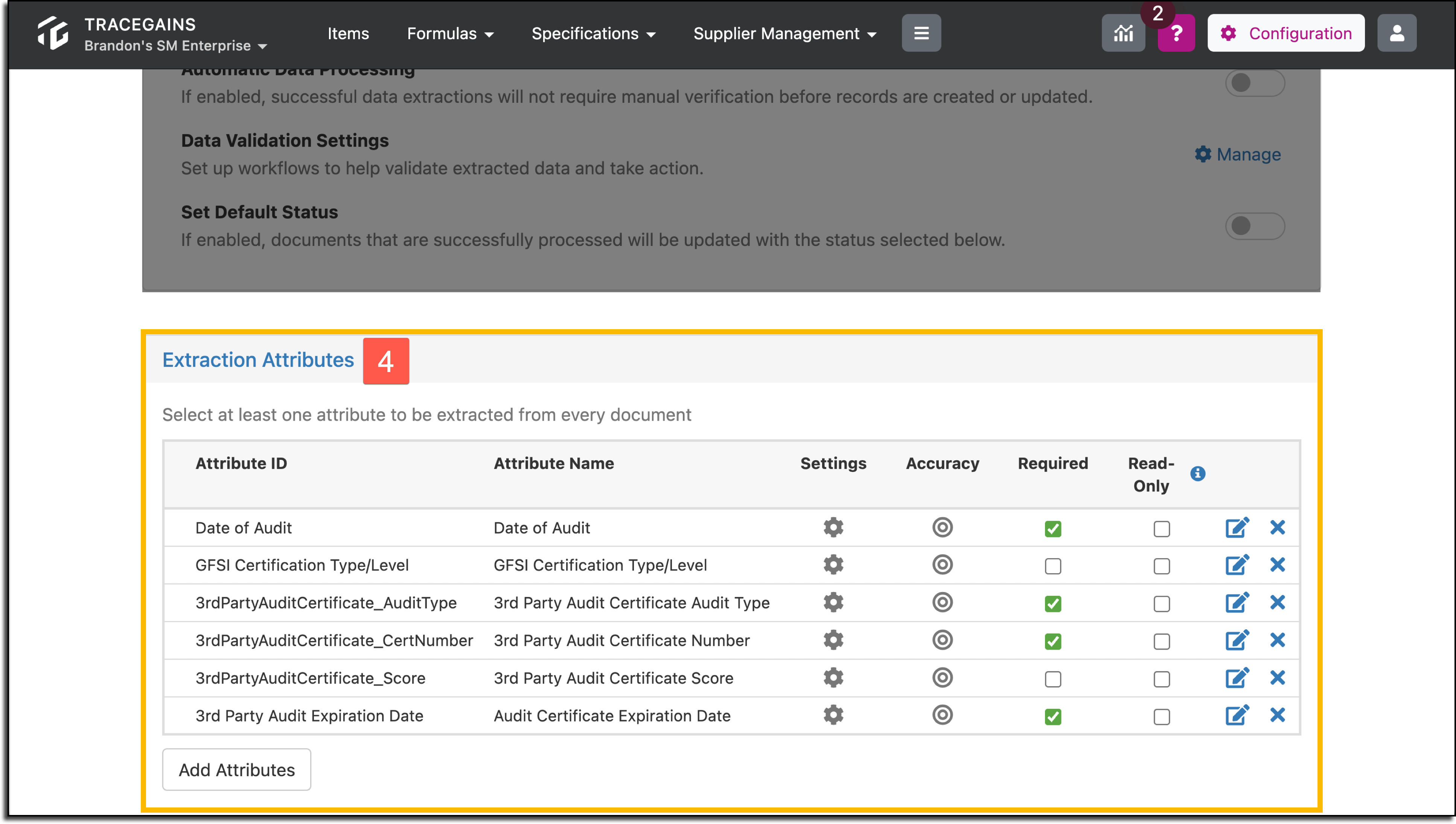Open the Configuration page

pos(1286,34)
